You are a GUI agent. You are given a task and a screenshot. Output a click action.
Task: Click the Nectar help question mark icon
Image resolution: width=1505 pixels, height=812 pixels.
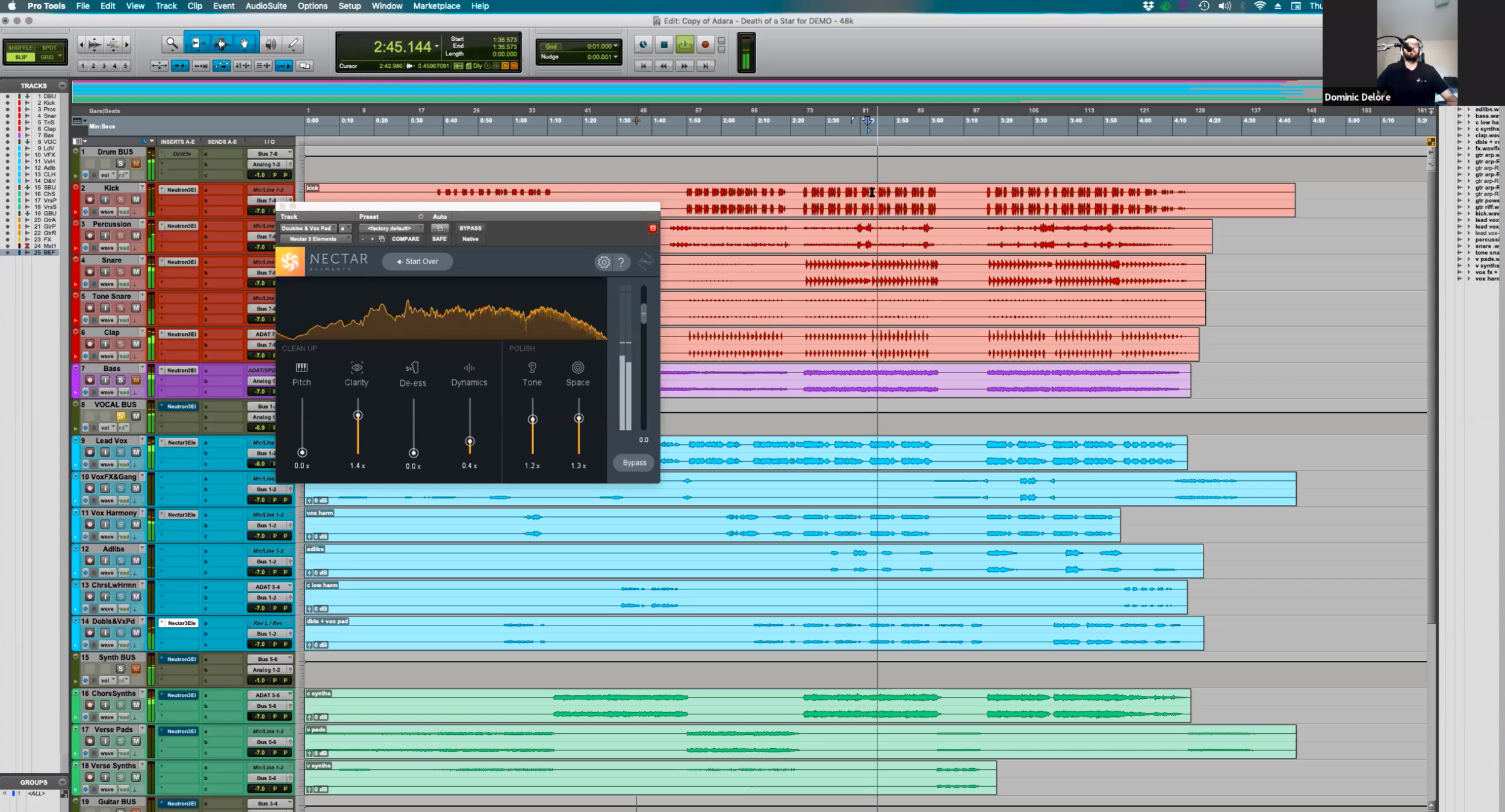pos(621,262)
